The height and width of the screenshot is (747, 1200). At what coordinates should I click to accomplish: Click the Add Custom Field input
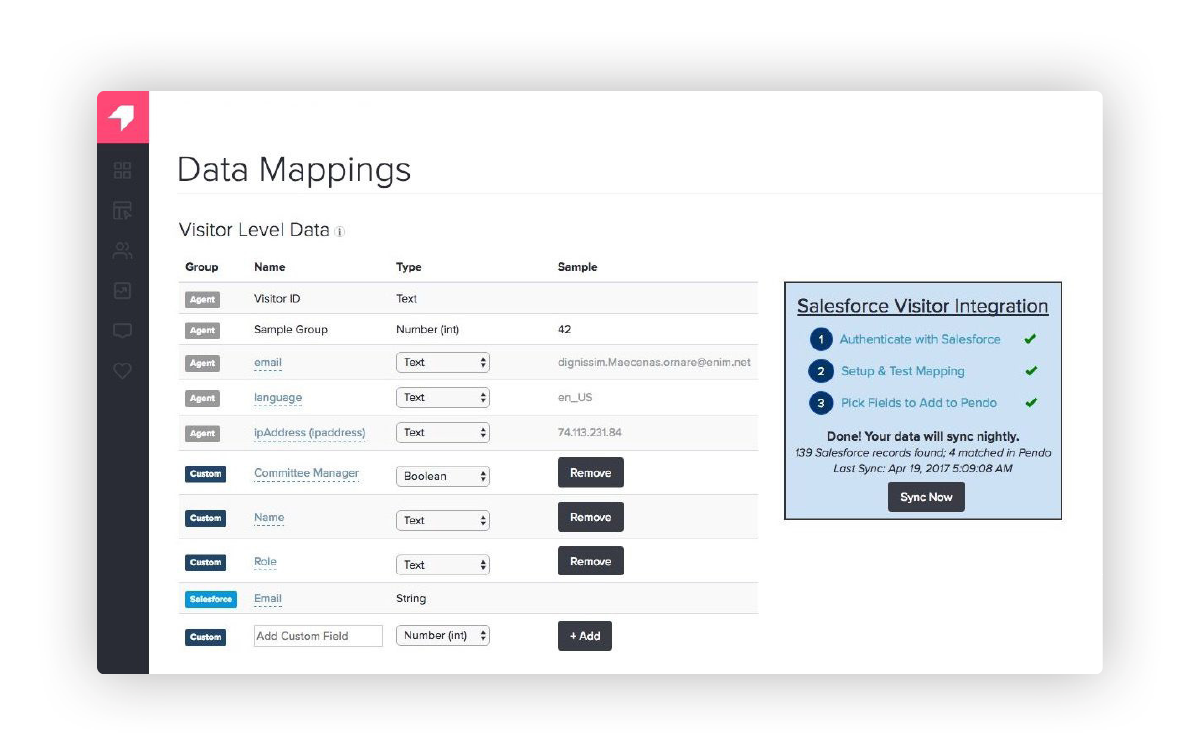coord(318,636)
